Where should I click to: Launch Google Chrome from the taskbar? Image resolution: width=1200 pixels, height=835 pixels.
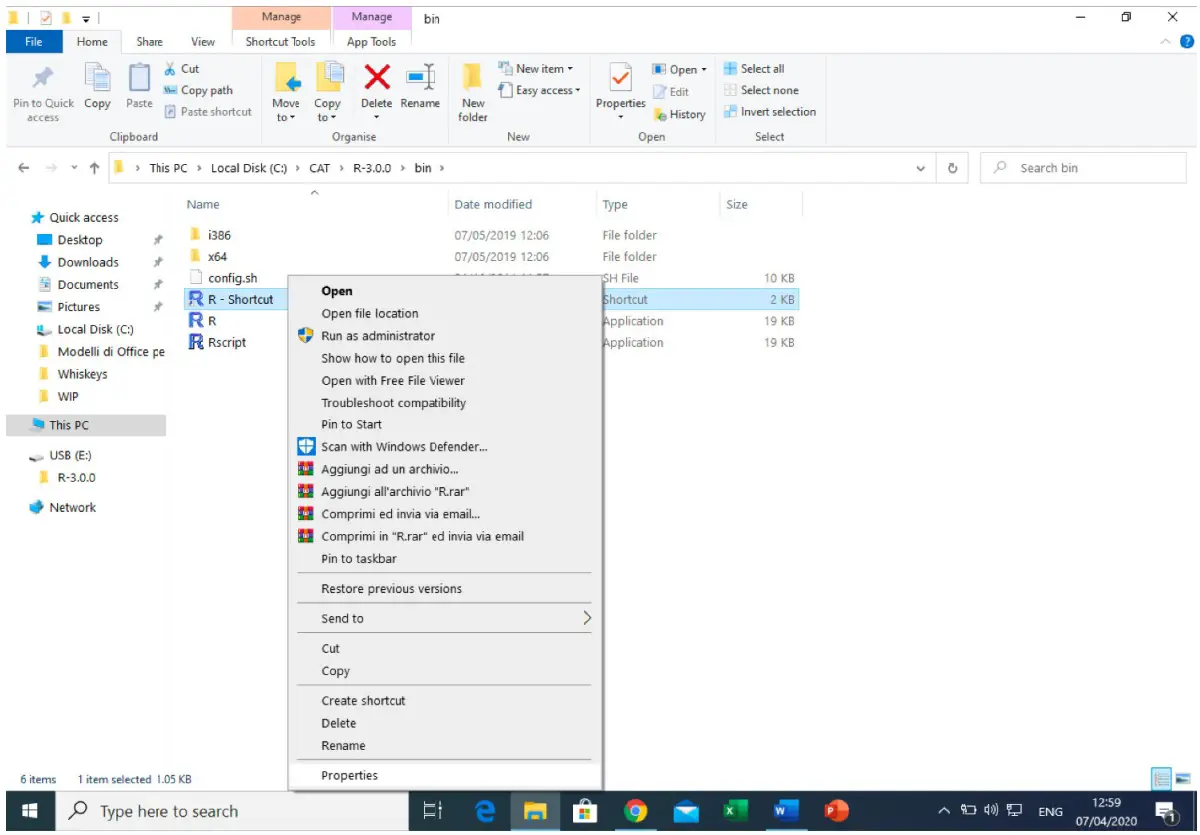pyautogui.click(x=636, y=811)
